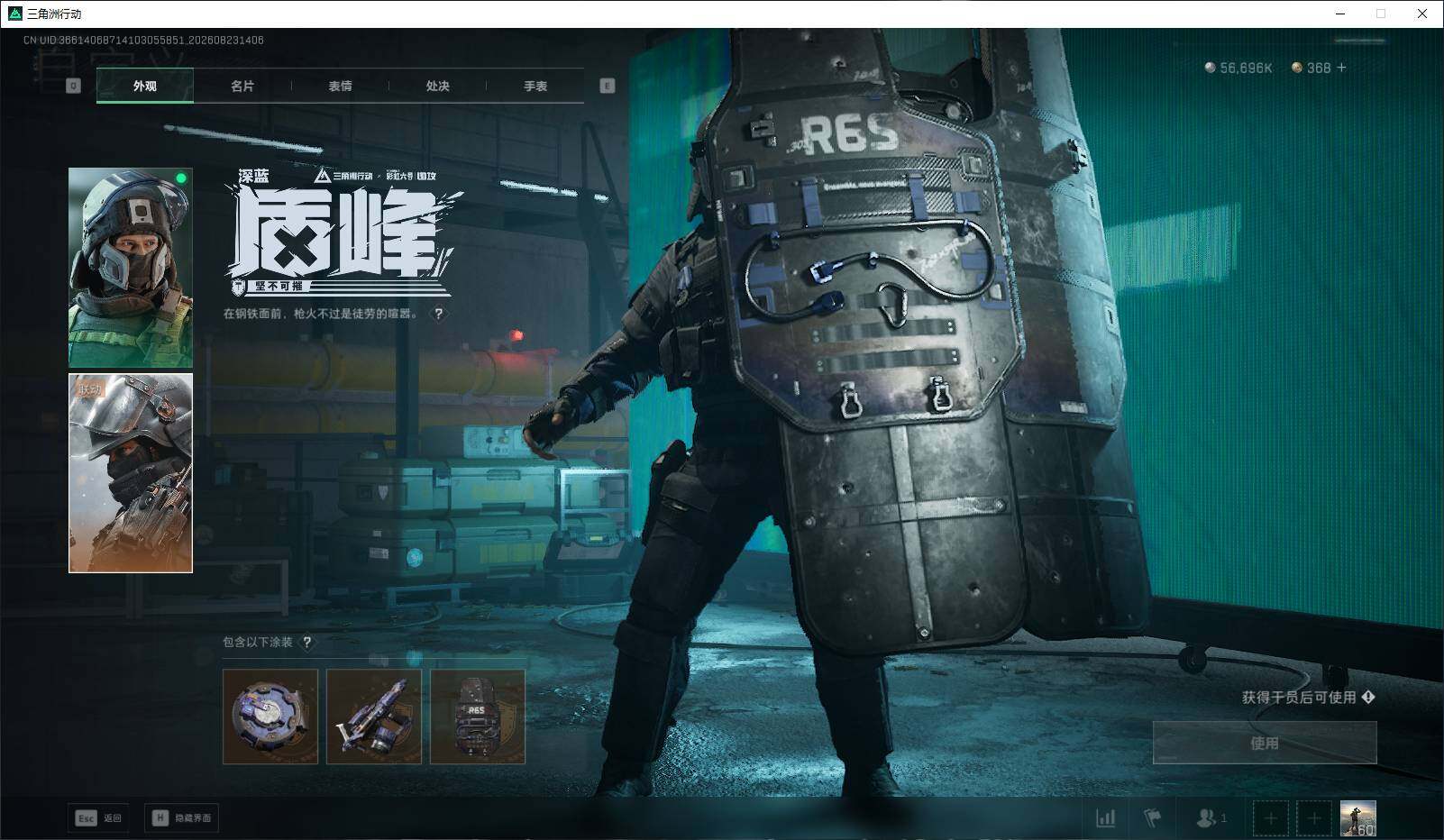Switch to the 外观 tab

[x=145, y=86]
